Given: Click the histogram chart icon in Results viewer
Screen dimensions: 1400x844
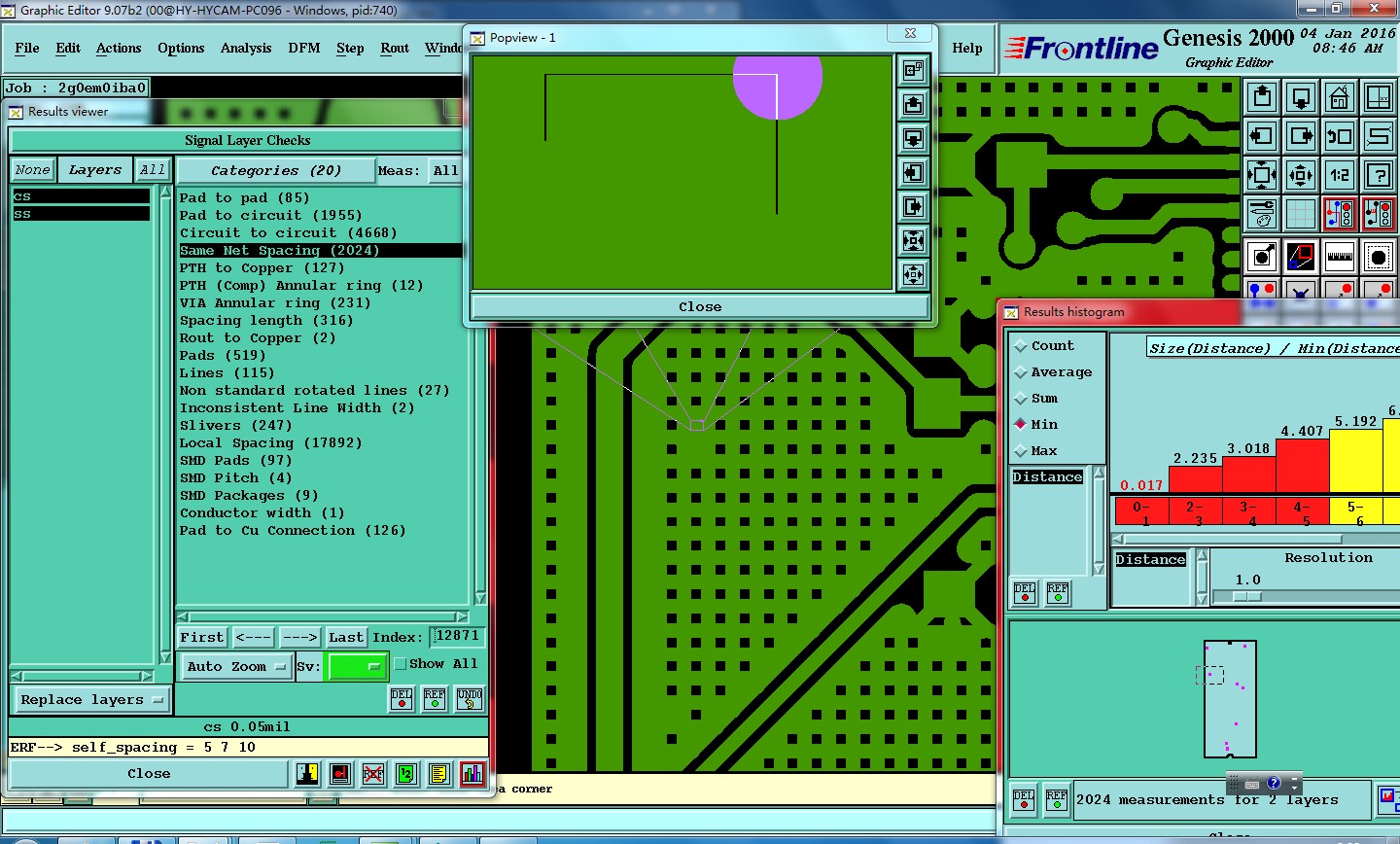Looking at the screenshot, I should (x=472, y=774).
